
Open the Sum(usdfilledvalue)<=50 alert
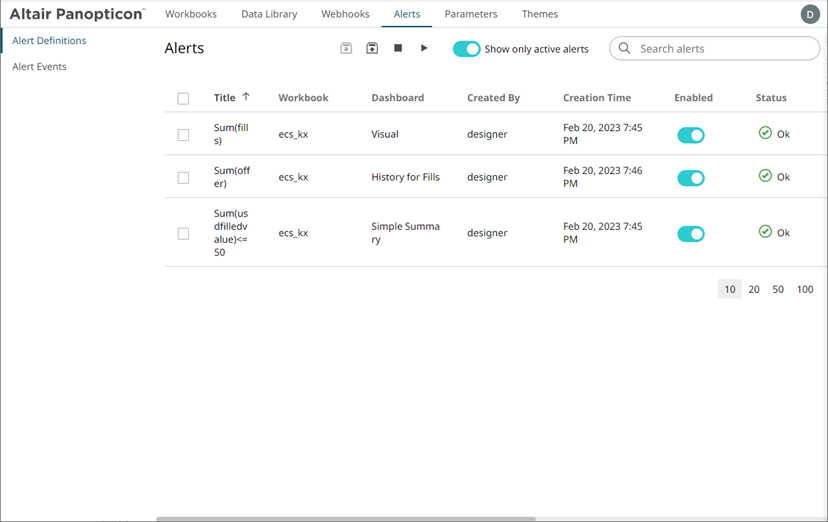pyautogui.click(x=233, y=233)
